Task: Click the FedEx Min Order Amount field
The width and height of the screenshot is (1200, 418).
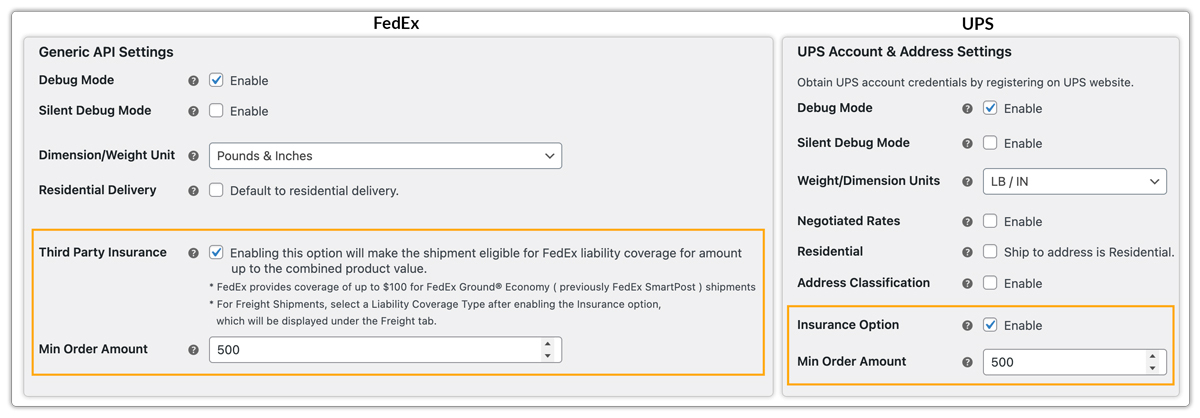Action: coord(385,350)
